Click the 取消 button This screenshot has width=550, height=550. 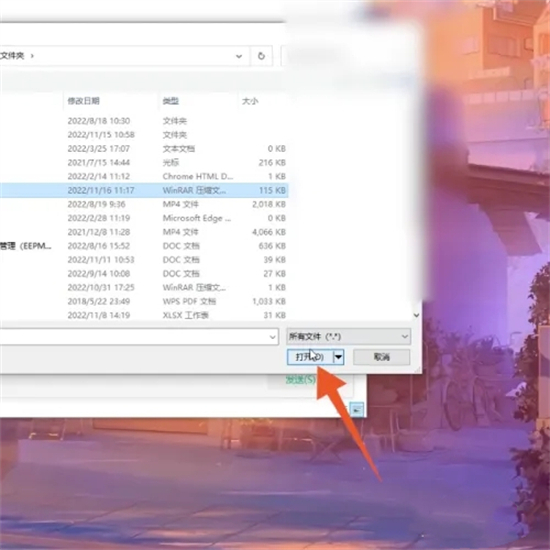click(x=382, y=357)
